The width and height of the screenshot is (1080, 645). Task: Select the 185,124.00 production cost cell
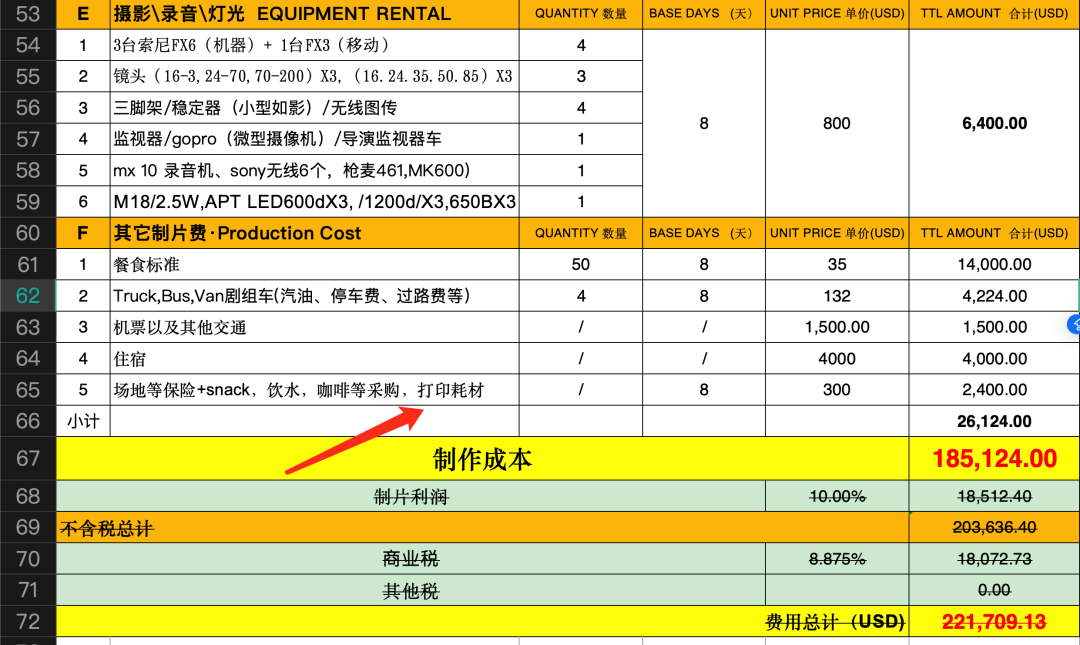pyautogui.click(x=994, y=459)
